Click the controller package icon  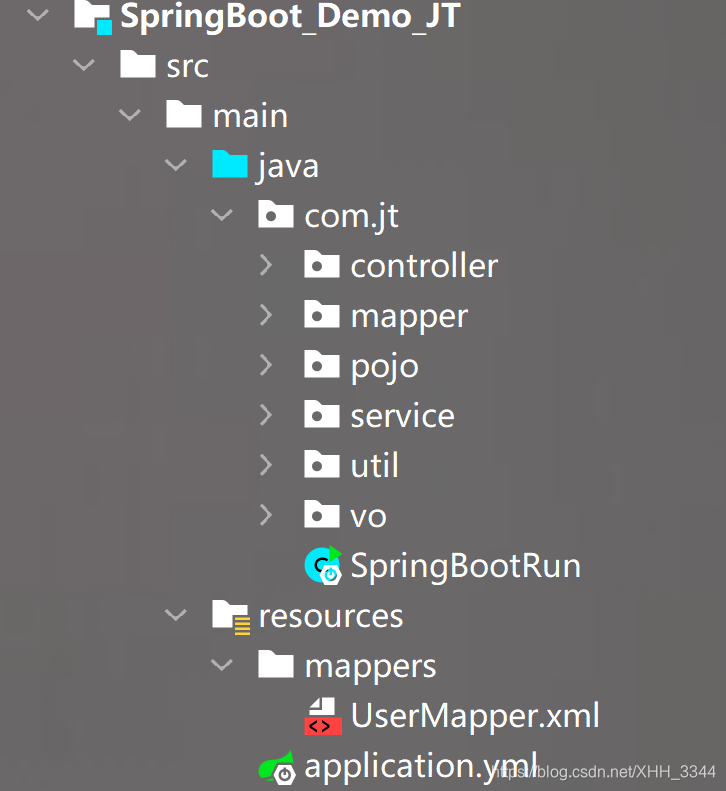(321, 264)
